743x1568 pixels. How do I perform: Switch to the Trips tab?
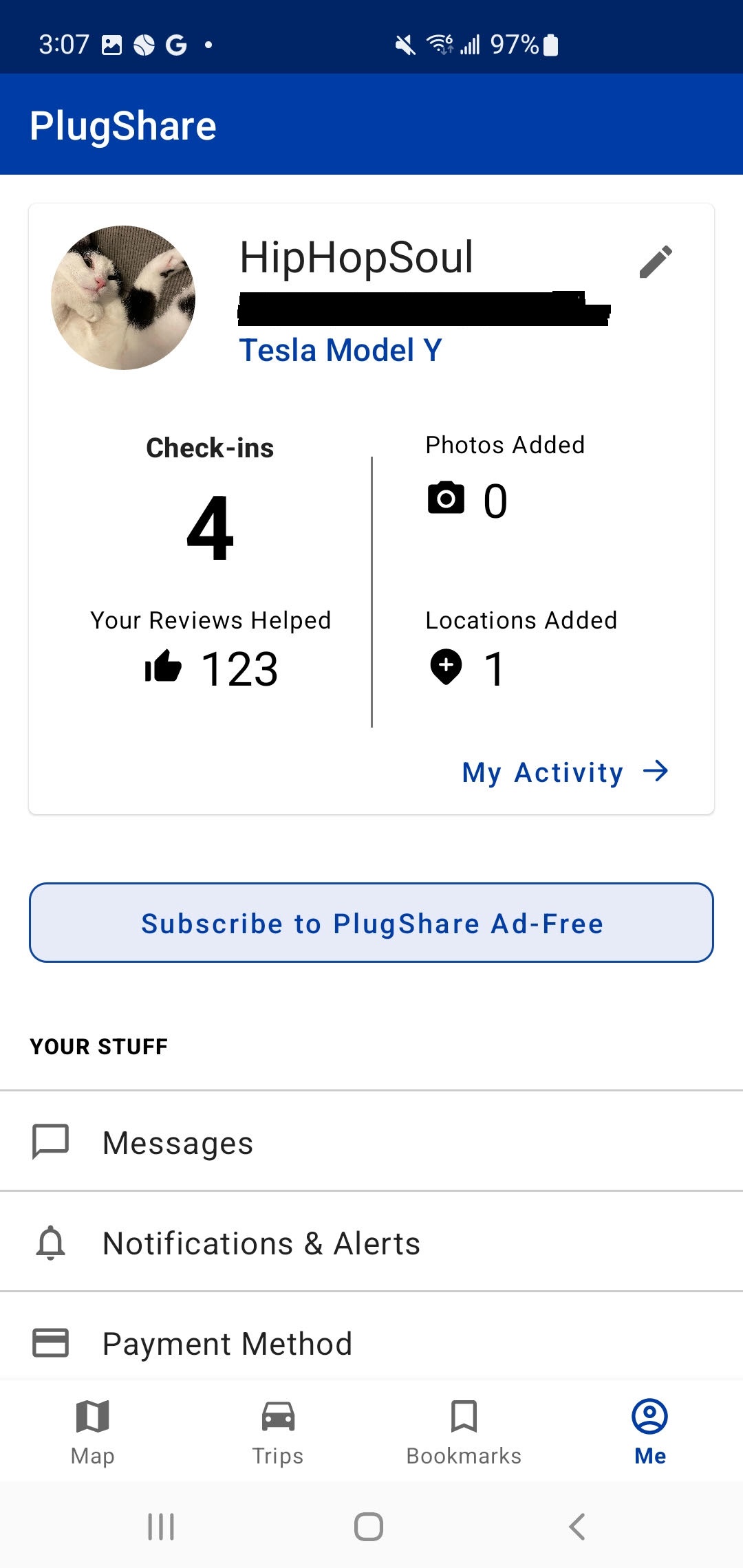(278, 1432)
